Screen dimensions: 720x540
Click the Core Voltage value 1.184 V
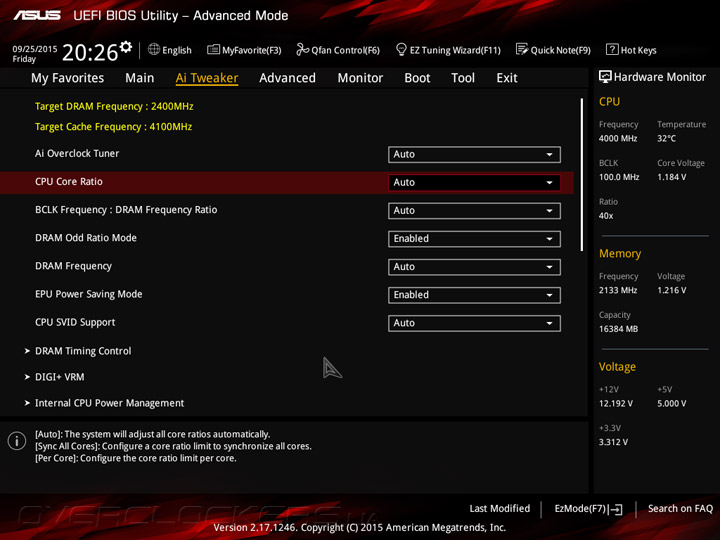click(672, 177)
